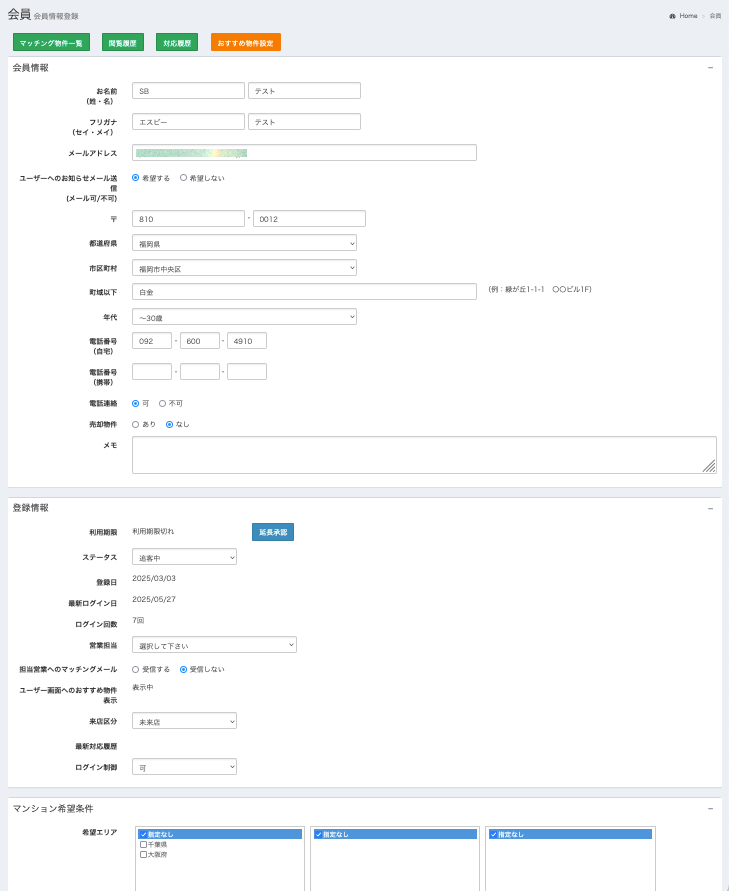
Task: Open the 営業担当 dropdown
Action: [214, 644]
